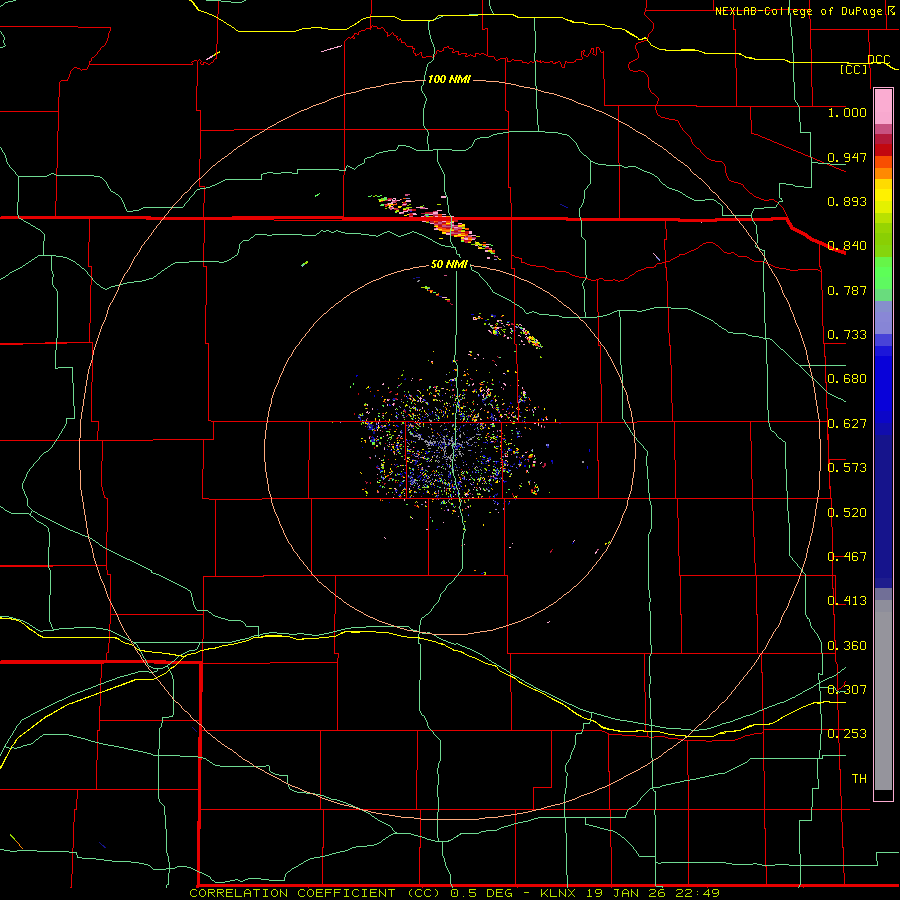Click the DCC label above the scale

click(x=879, y=59)
